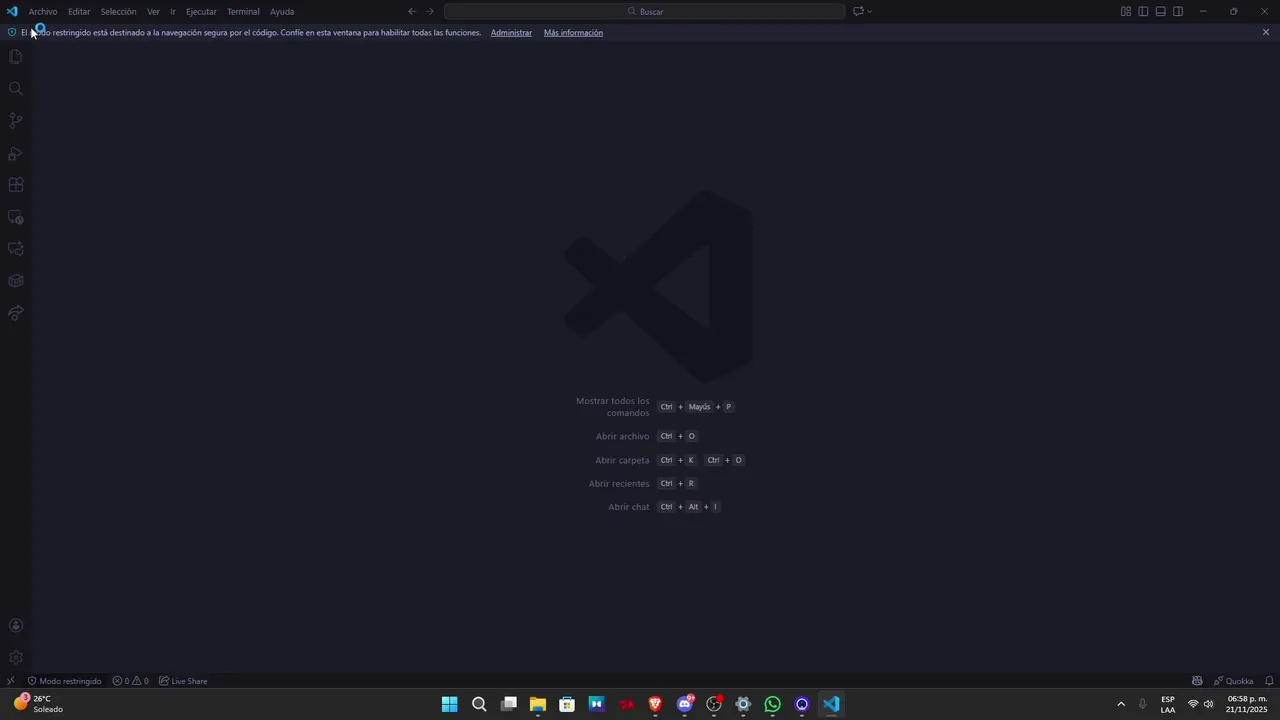Go forward with the right arrow
Viewport: 1280px width, 720px height.
(x=430, y=12)
